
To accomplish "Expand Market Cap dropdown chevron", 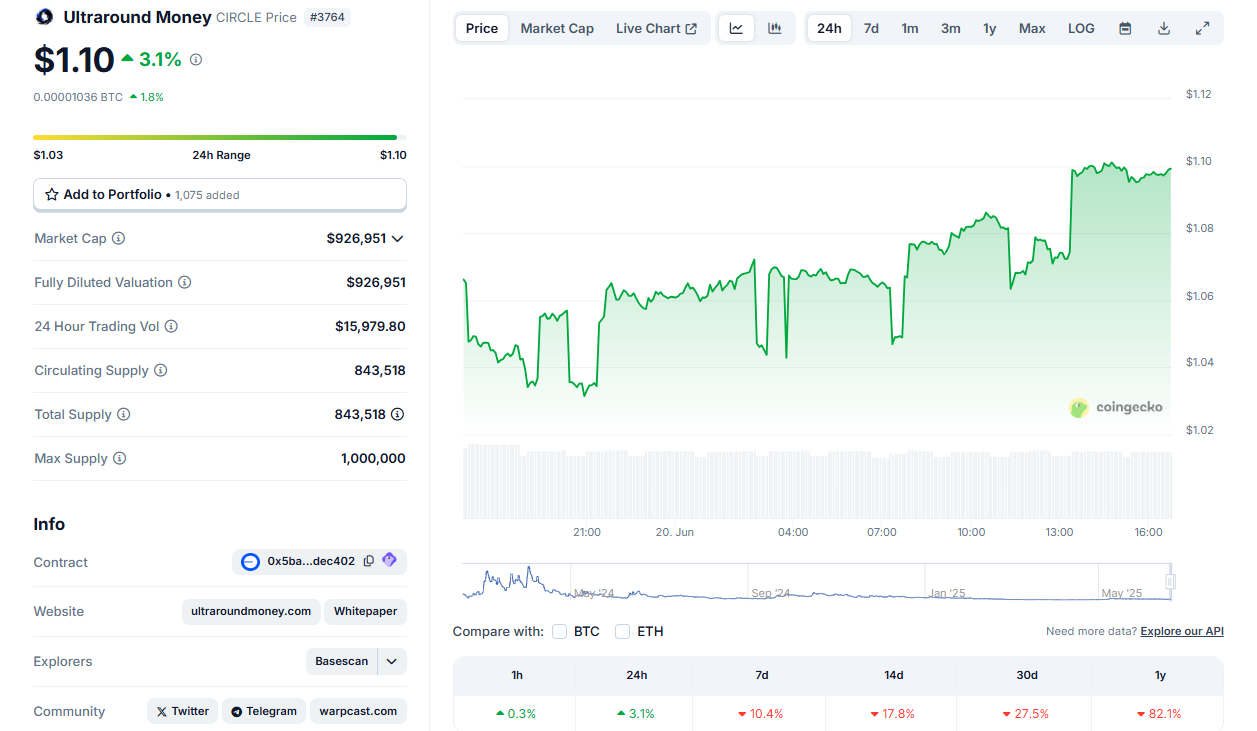I will 398,239.
